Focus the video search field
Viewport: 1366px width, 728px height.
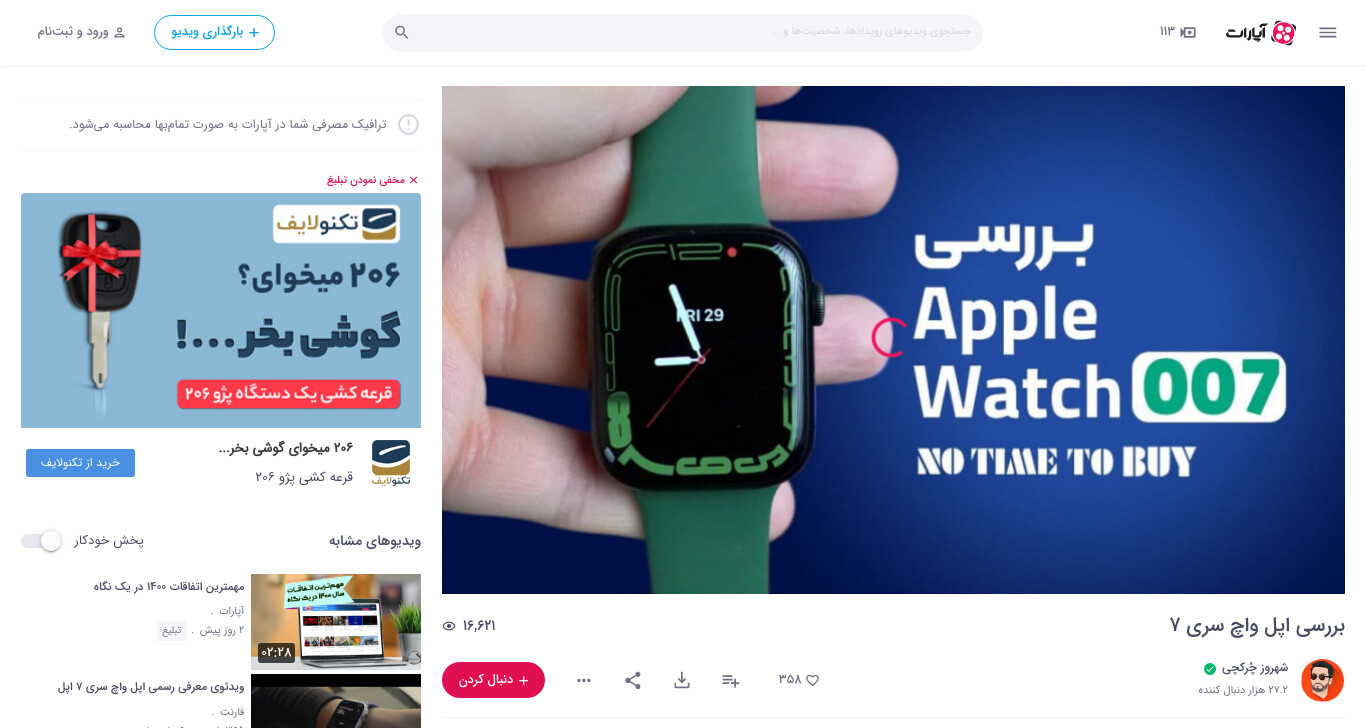coord(683,32)
